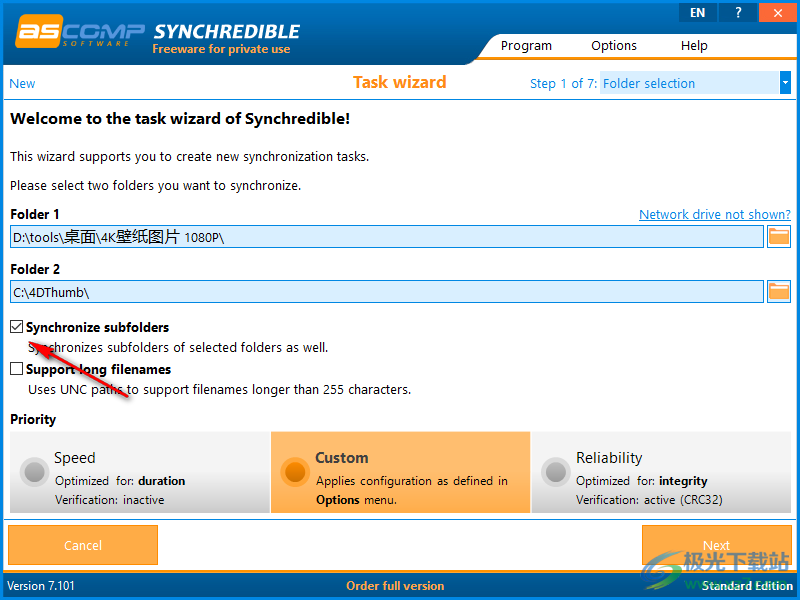Click the Network drive not shown link
Image resolution: width=800 pixels, height=600 pixels.
tap(714, 214)
